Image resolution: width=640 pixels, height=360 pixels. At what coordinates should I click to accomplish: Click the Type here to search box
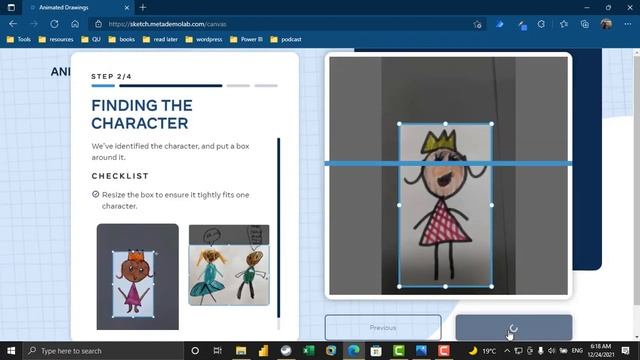pos(103,351)
